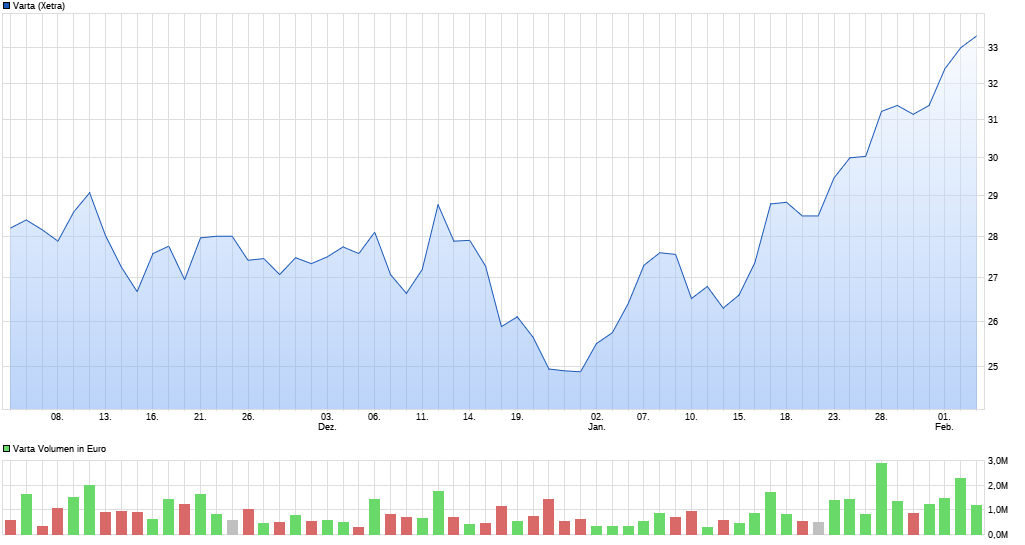Screen dimensions: 1025x545
Task: Click the price axis value 31
Action: point(992,120)
